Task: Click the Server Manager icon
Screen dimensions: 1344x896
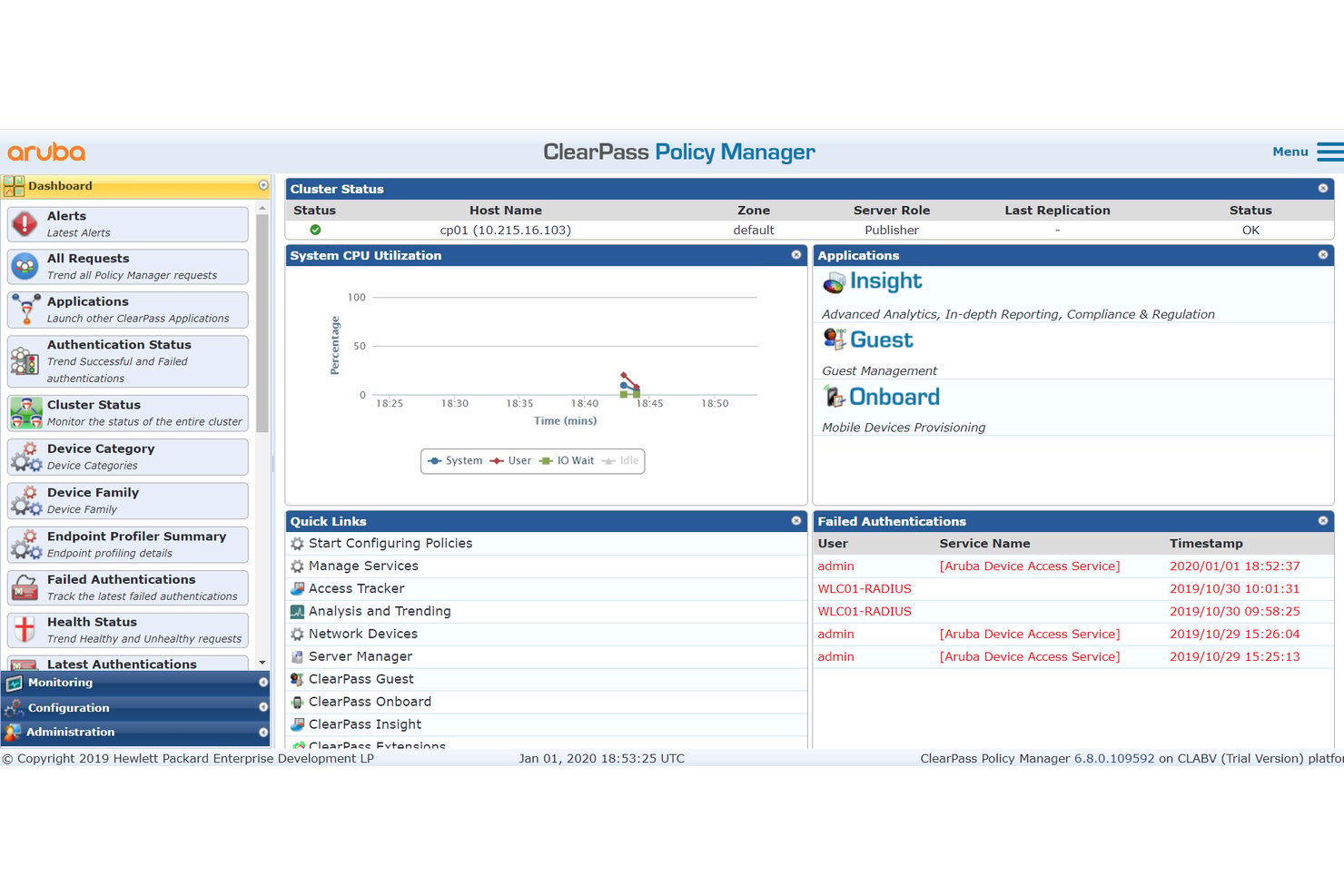Action: pyautogui.click(x=297, y=657)
